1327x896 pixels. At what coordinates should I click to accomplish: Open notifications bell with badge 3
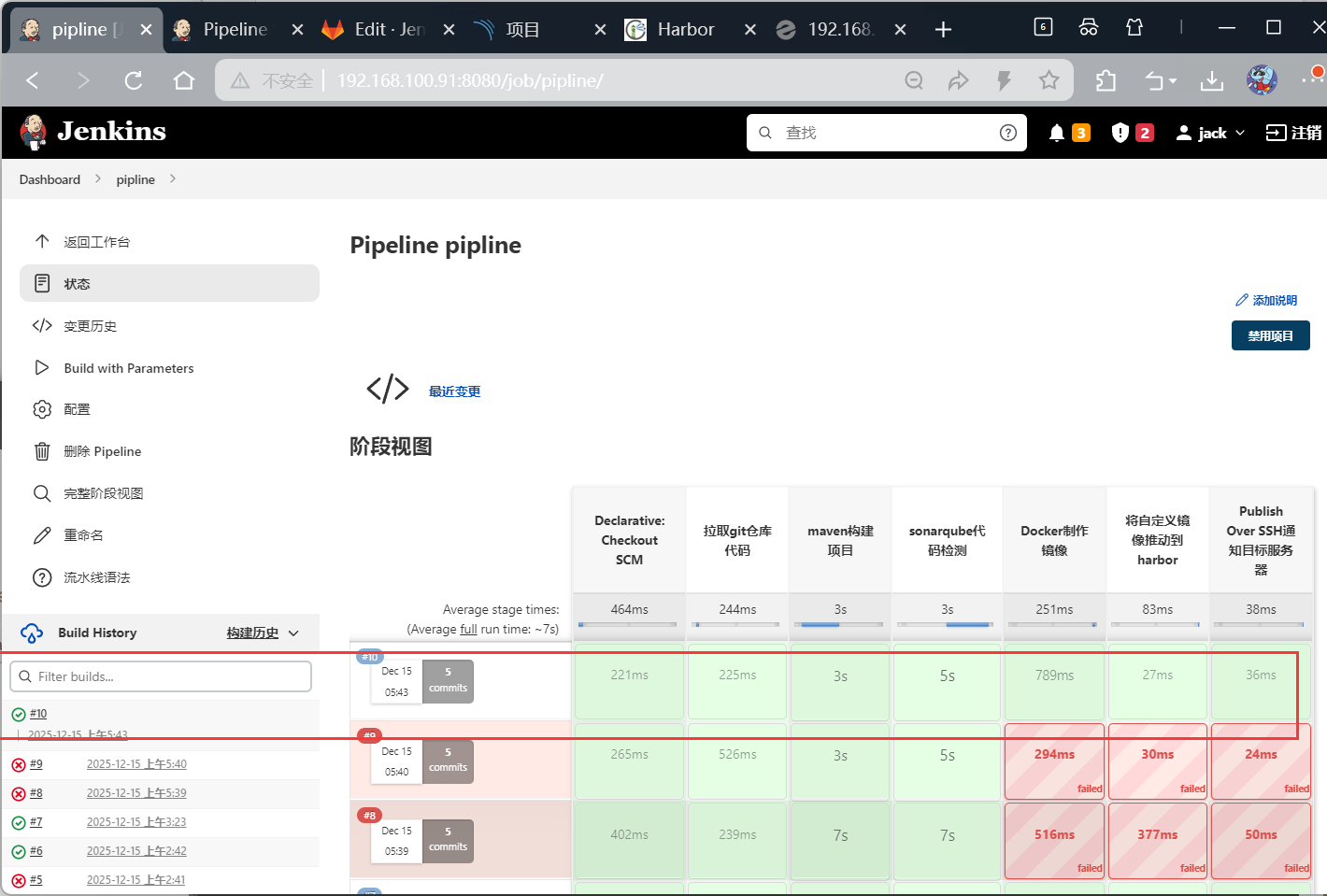click(1069, 133)
